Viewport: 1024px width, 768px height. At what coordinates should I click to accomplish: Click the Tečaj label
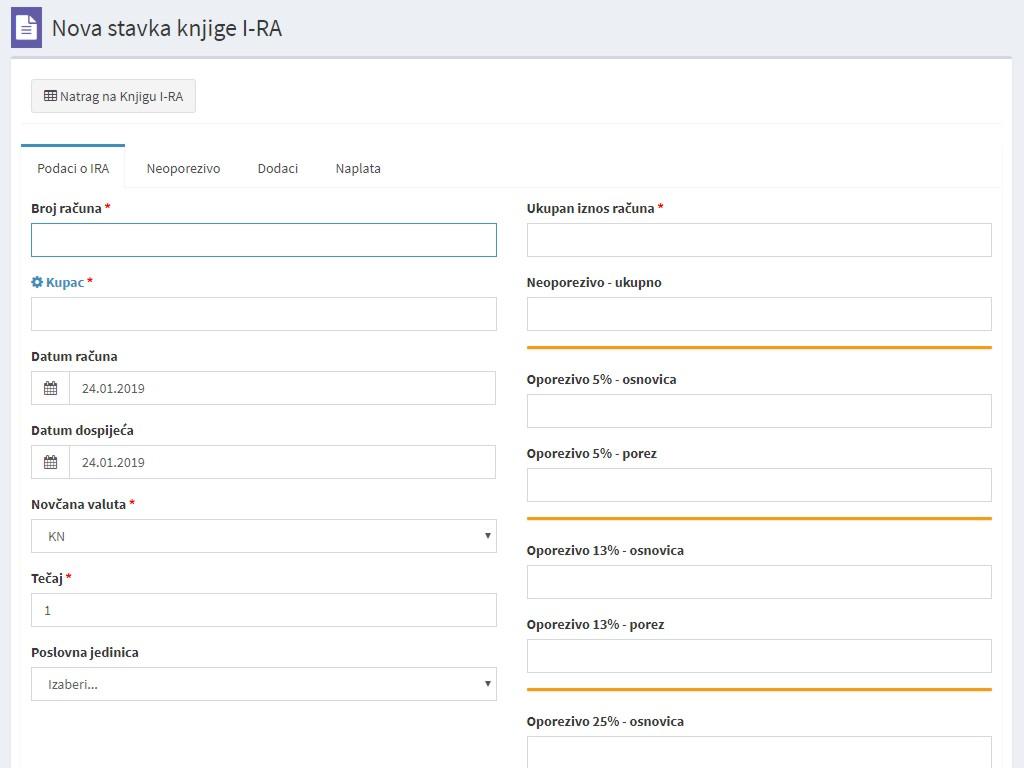pyautogui.click(x=47, y=579)
